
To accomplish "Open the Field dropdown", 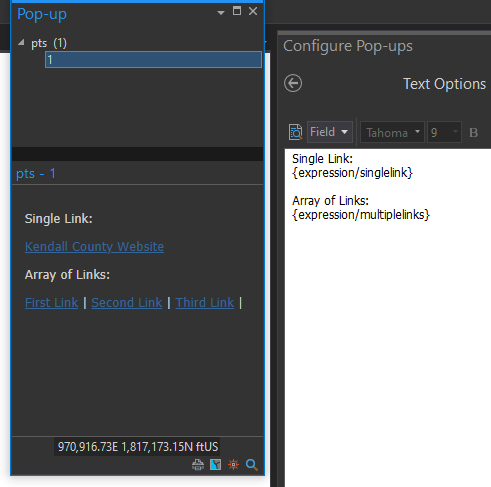I will (330, 132).
